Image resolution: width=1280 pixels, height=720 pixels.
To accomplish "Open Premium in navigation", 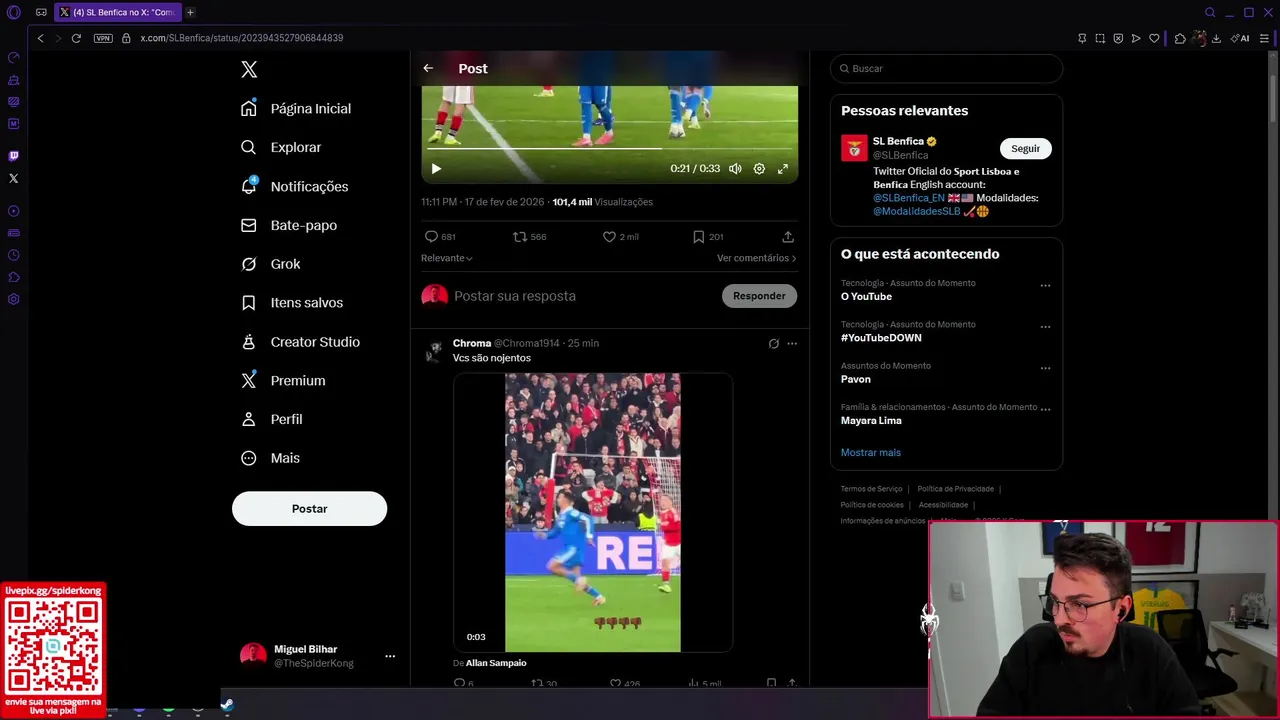I will 283,380.
